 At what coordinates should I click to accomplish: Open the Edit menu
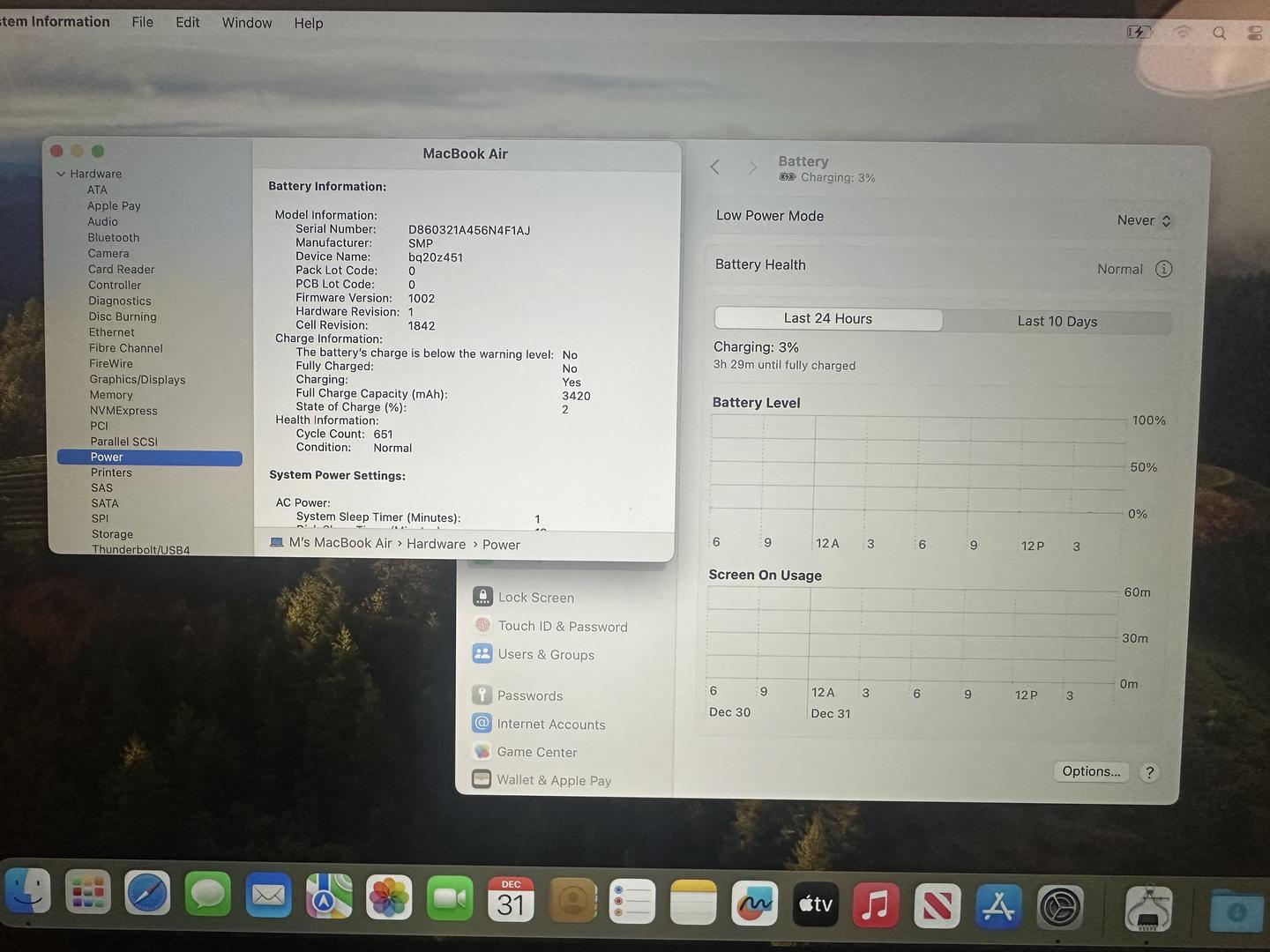(x=187, y=22)
